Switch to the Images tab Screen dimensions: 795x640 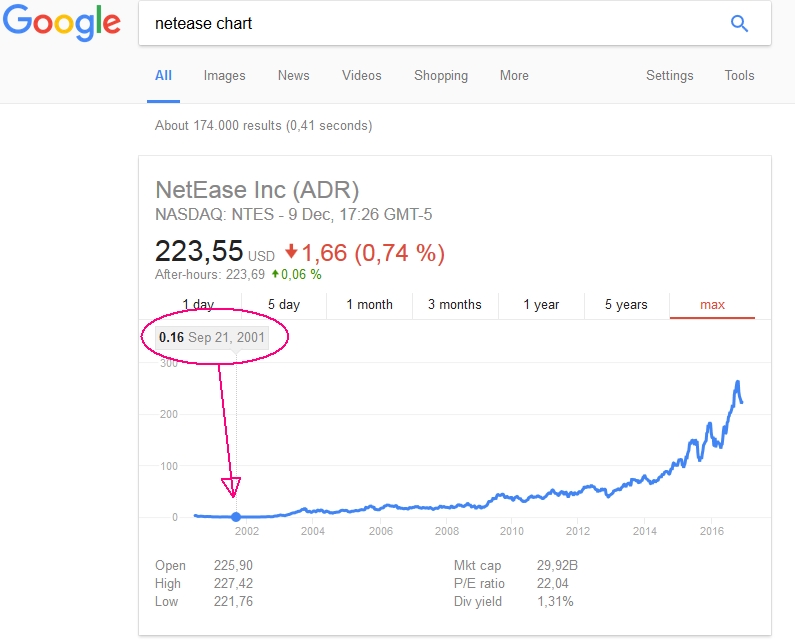point(224,75)
